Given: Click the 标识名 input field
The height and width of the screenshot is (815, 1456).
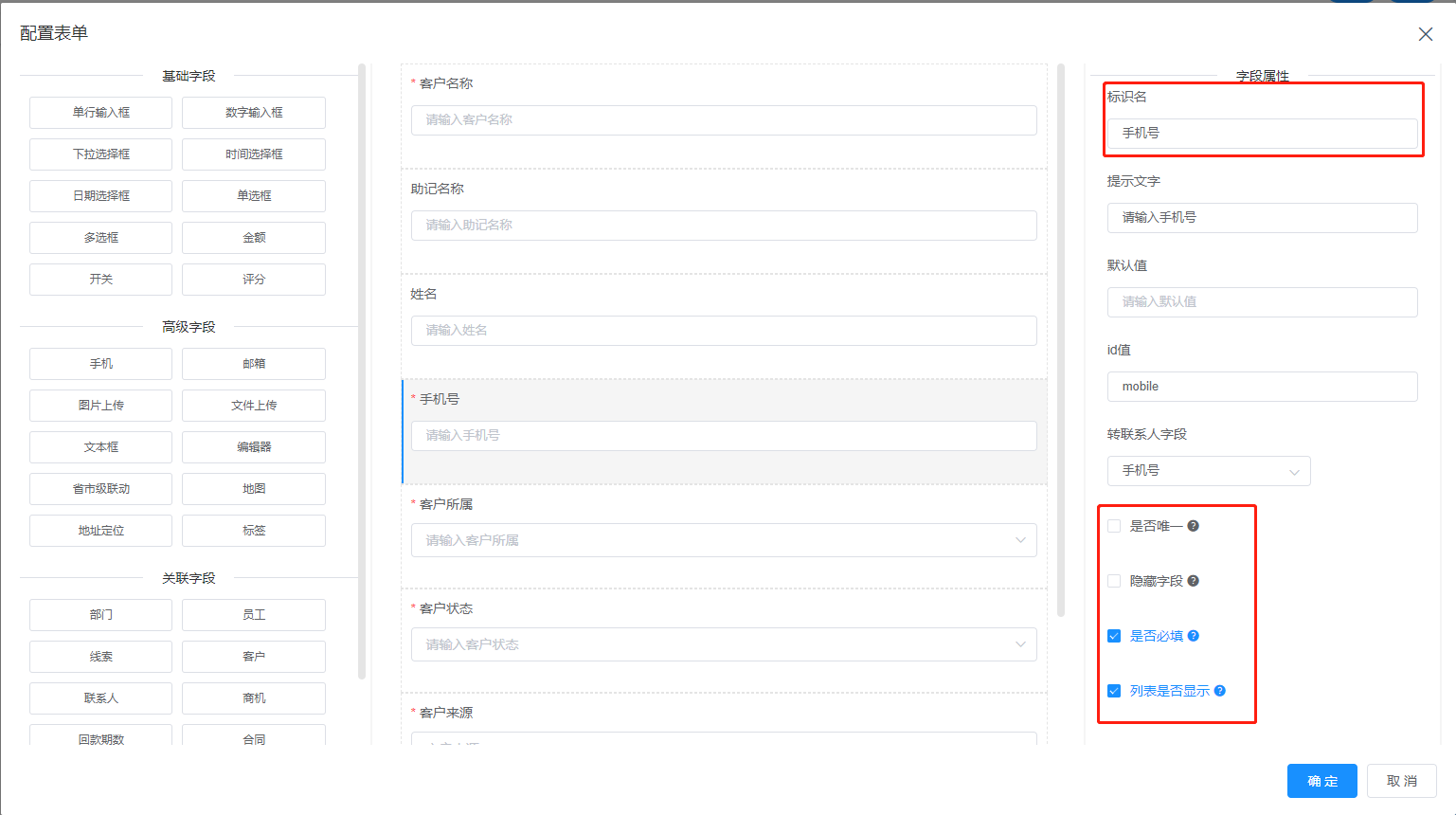Looking at the screenshot, I should pos(1262,134).
